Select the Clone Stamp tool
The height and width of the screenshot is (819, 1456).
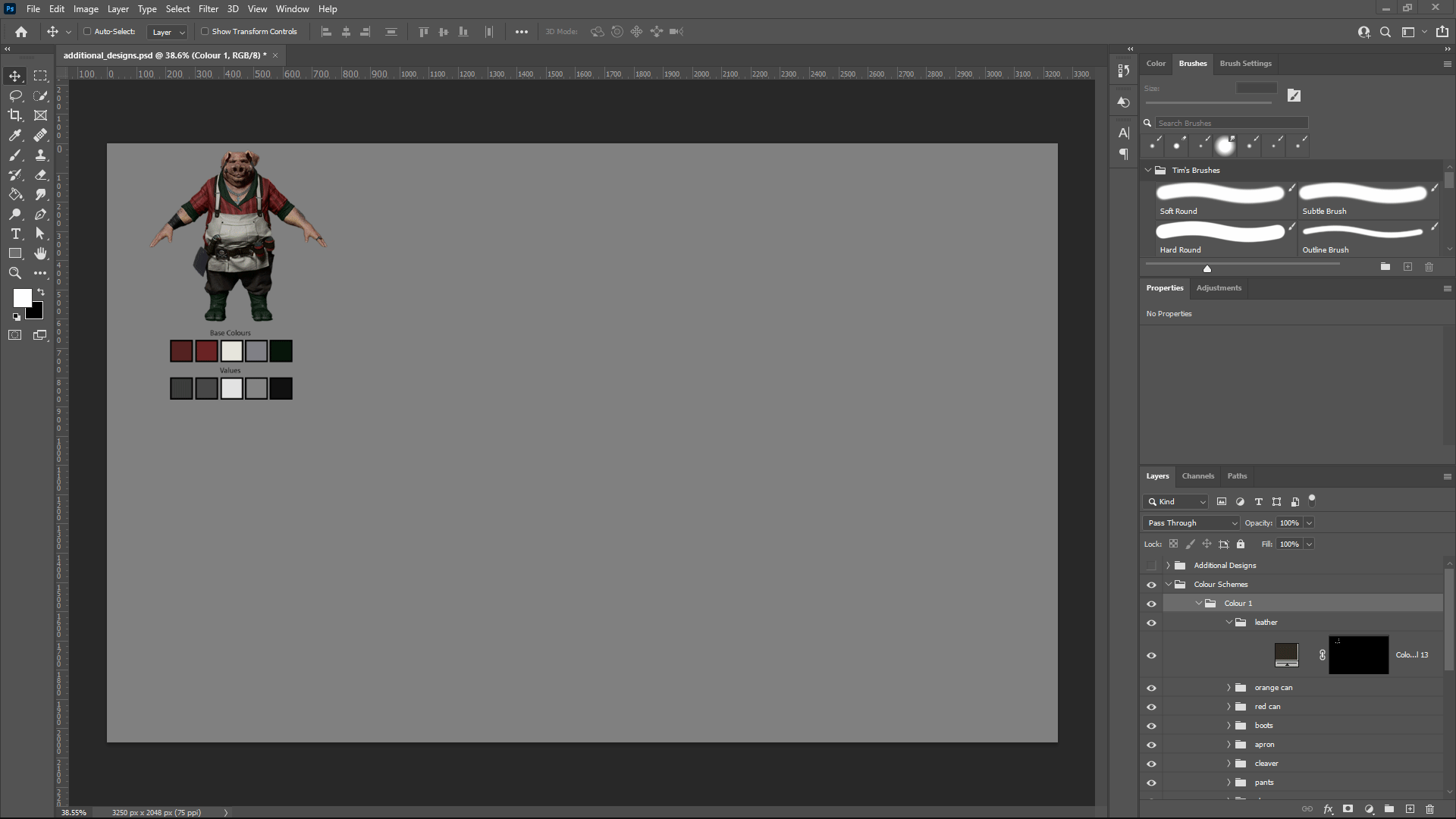(x=40, y=155)
